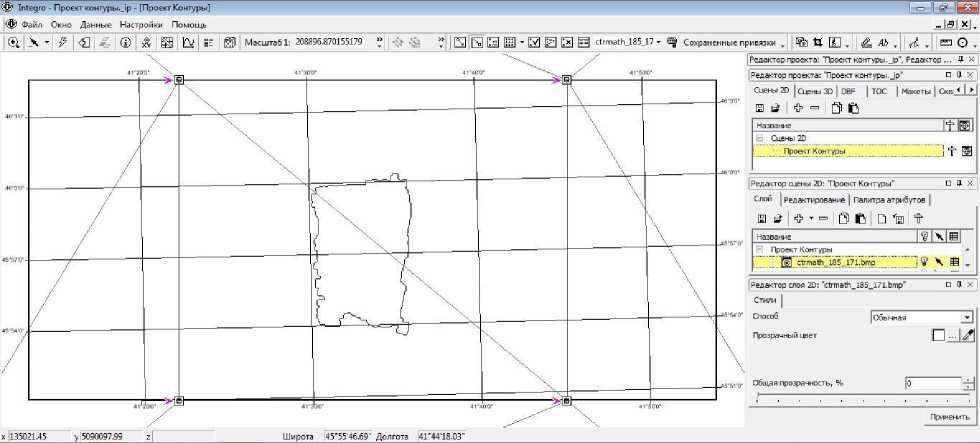Click add (plus) icon in project editor
The width and height of the screenshot is (980, 443).
click(798, 108)
